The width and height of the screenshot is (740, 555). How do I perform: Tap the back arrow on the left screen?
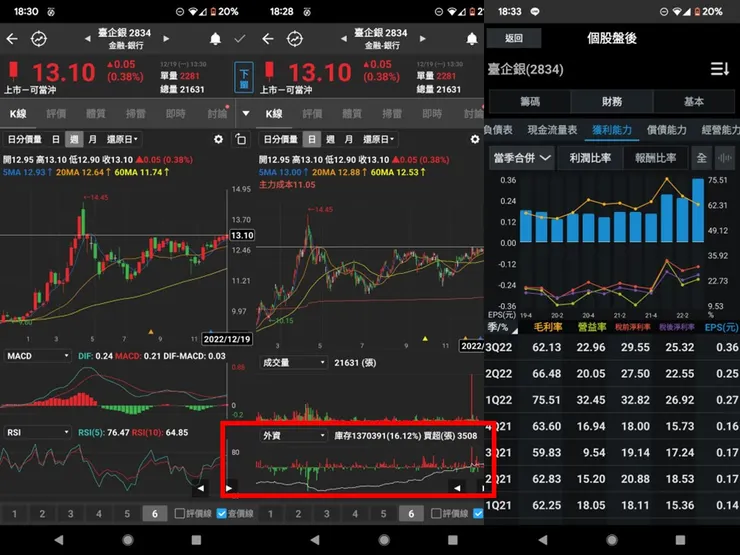[12, 39]
